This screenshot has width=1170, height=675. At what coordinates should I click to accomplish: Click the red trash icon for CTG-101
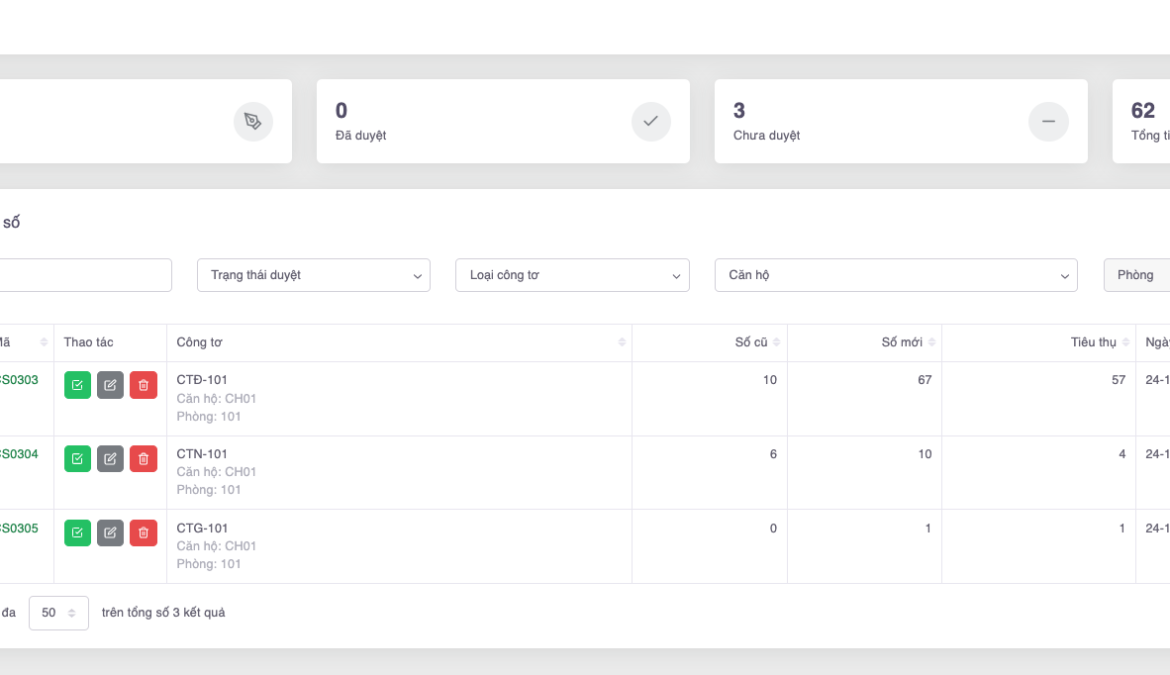point(143,533)
